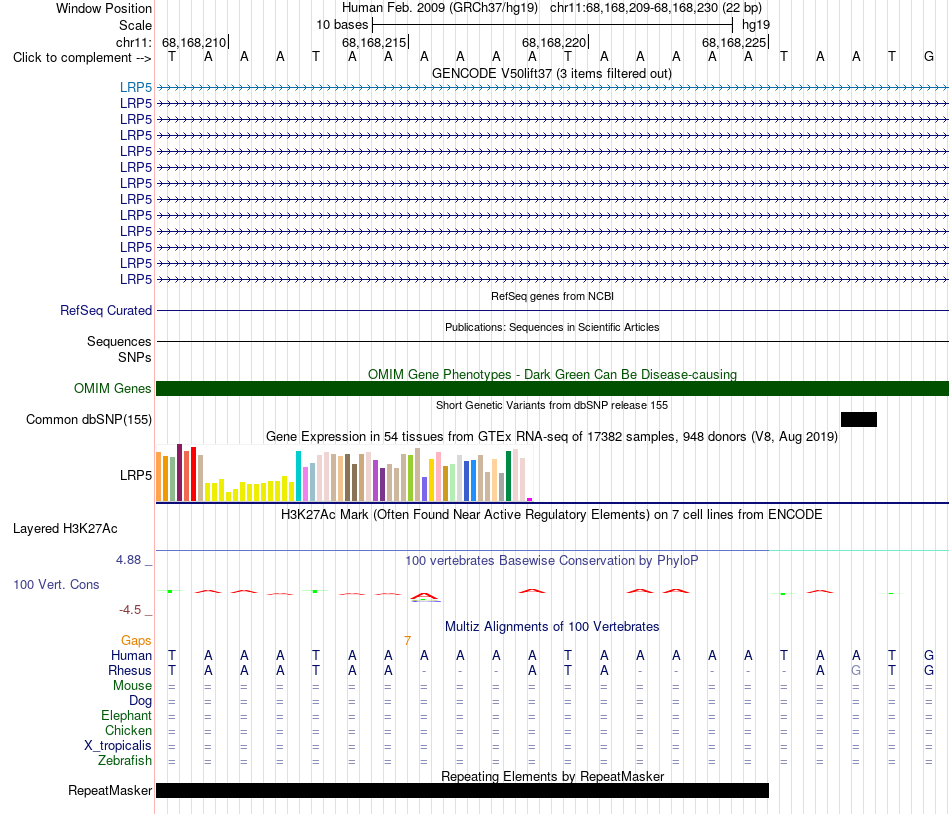Select the black dbSNP variant block
950x814 pixels.
859,419
